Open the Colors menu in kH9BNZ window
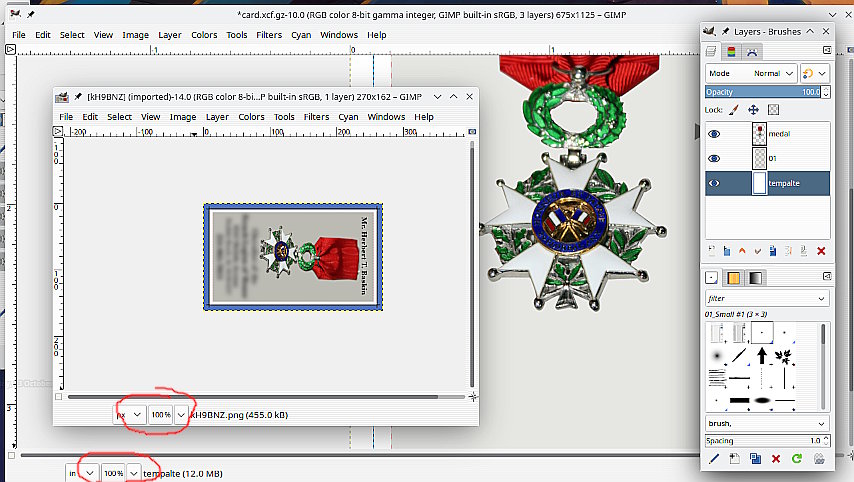This screenshot has width=854, height=482. pyautogui.click(x=251, y=116)
